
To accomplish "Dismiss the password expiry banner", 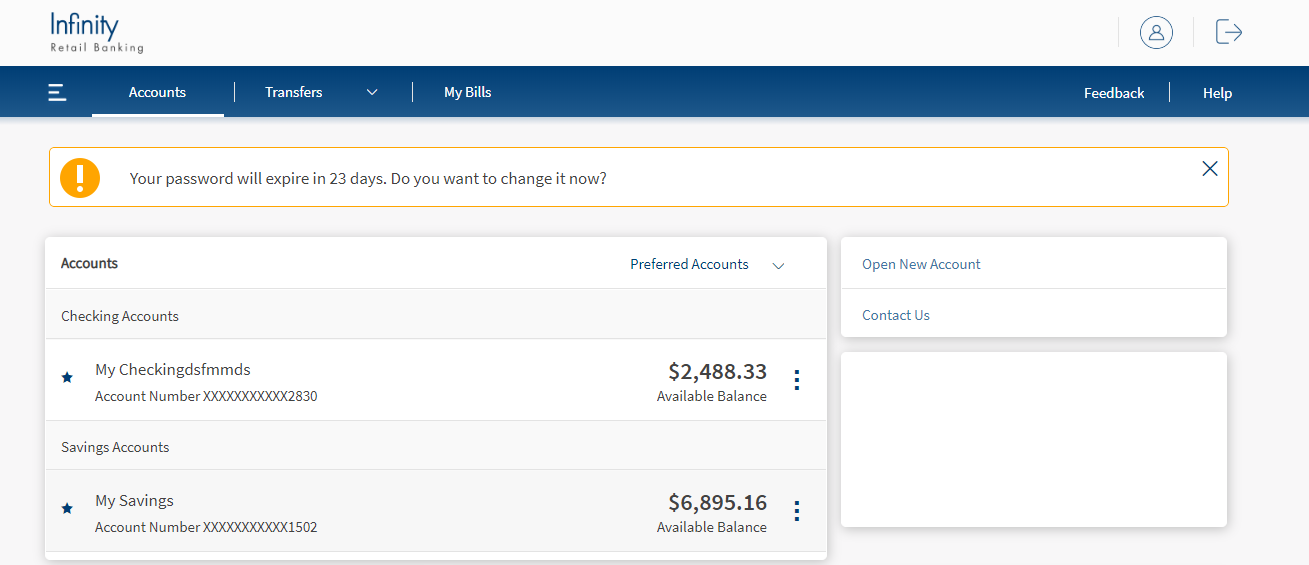I will click(1209, 169).
